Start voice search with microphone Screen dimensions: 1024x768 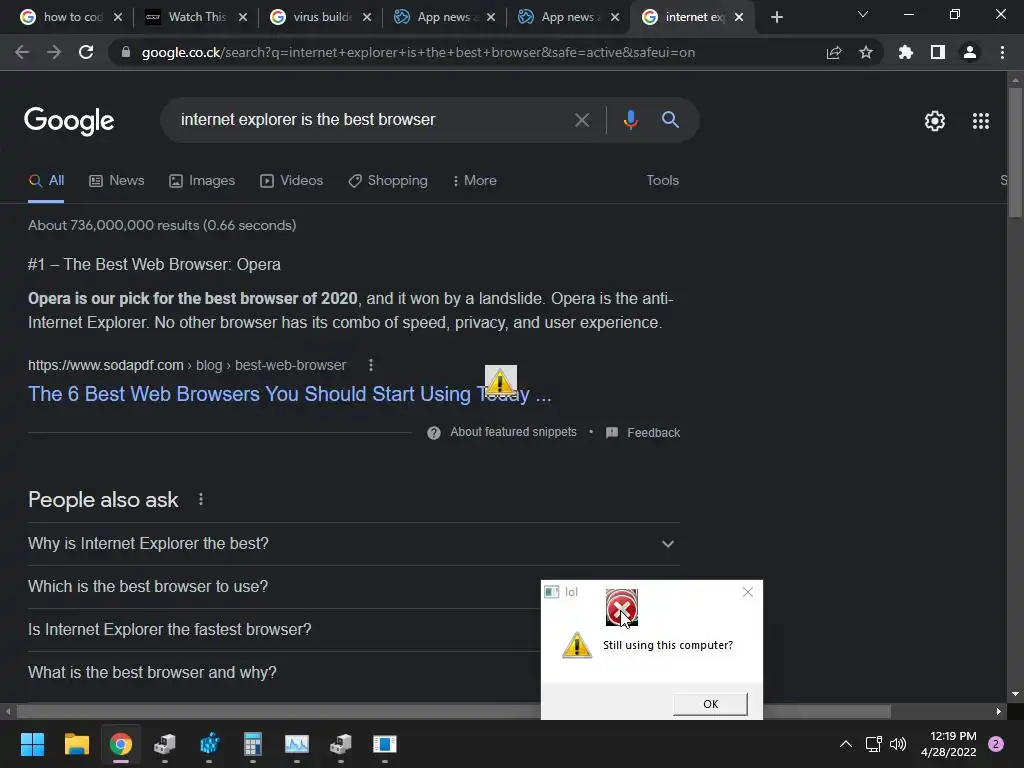click(630, 120)
